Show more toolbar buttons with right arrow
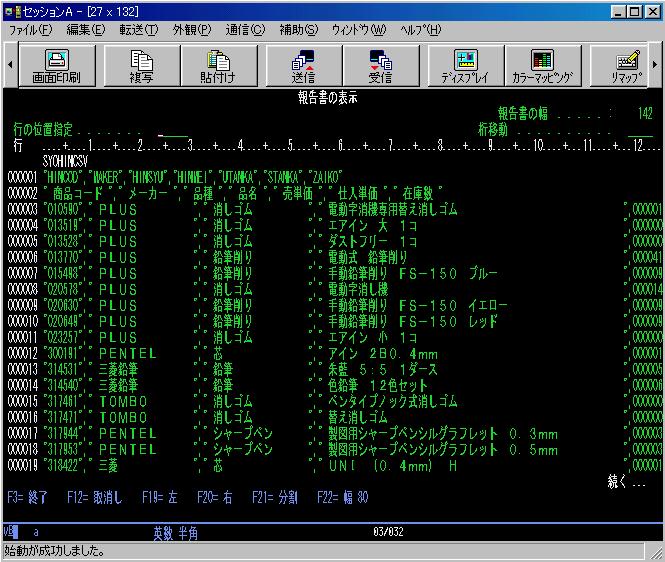 (x=655, y=65)
